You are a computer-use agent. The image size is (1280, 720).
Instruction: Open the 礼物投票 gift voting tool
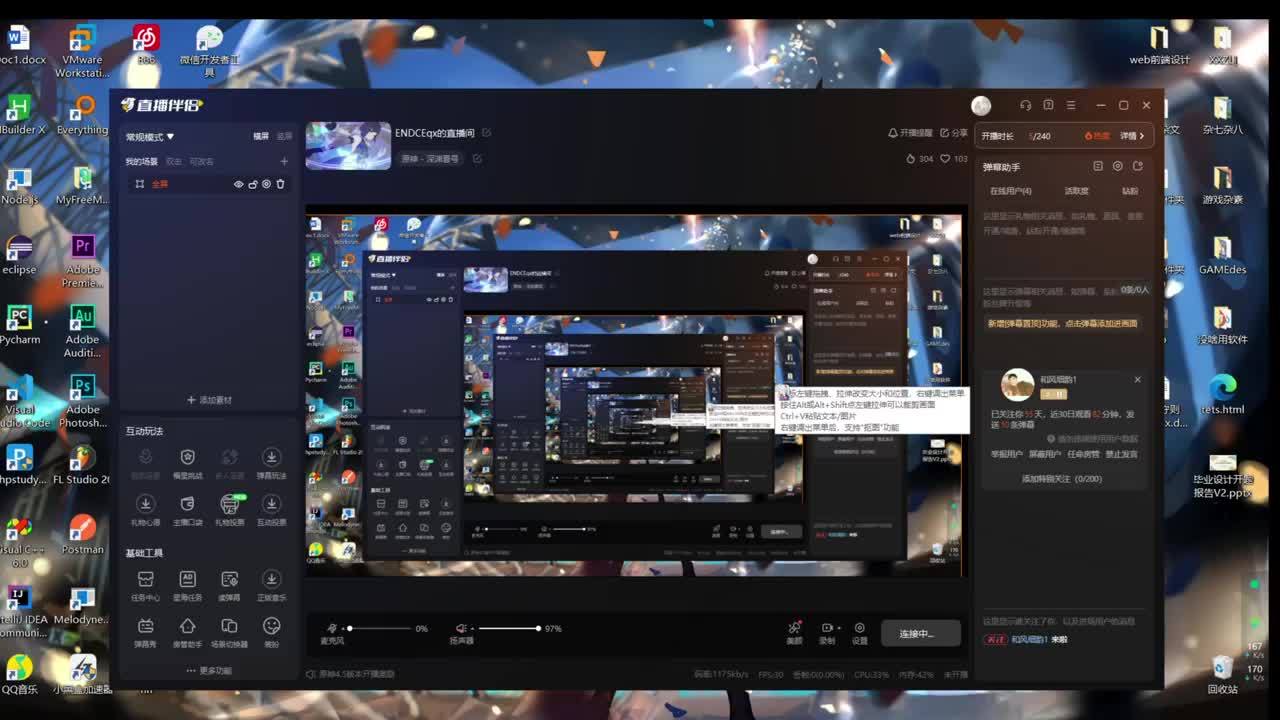click(229, 510)
